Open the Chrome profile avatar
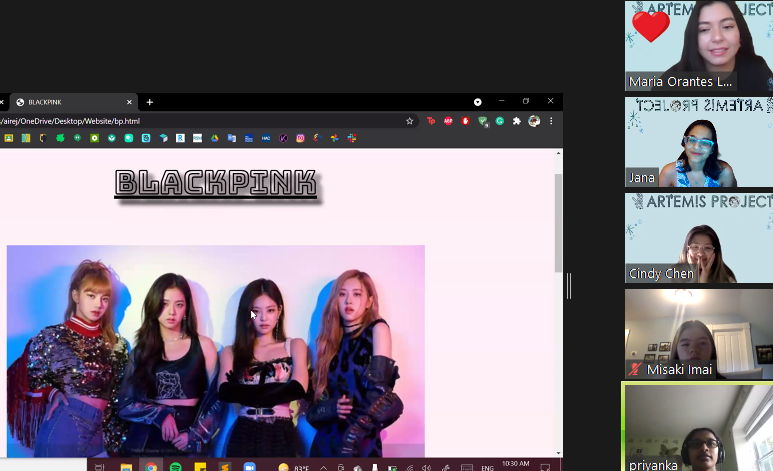The width and height of the screenshot is (773, 471). (534, 121)
